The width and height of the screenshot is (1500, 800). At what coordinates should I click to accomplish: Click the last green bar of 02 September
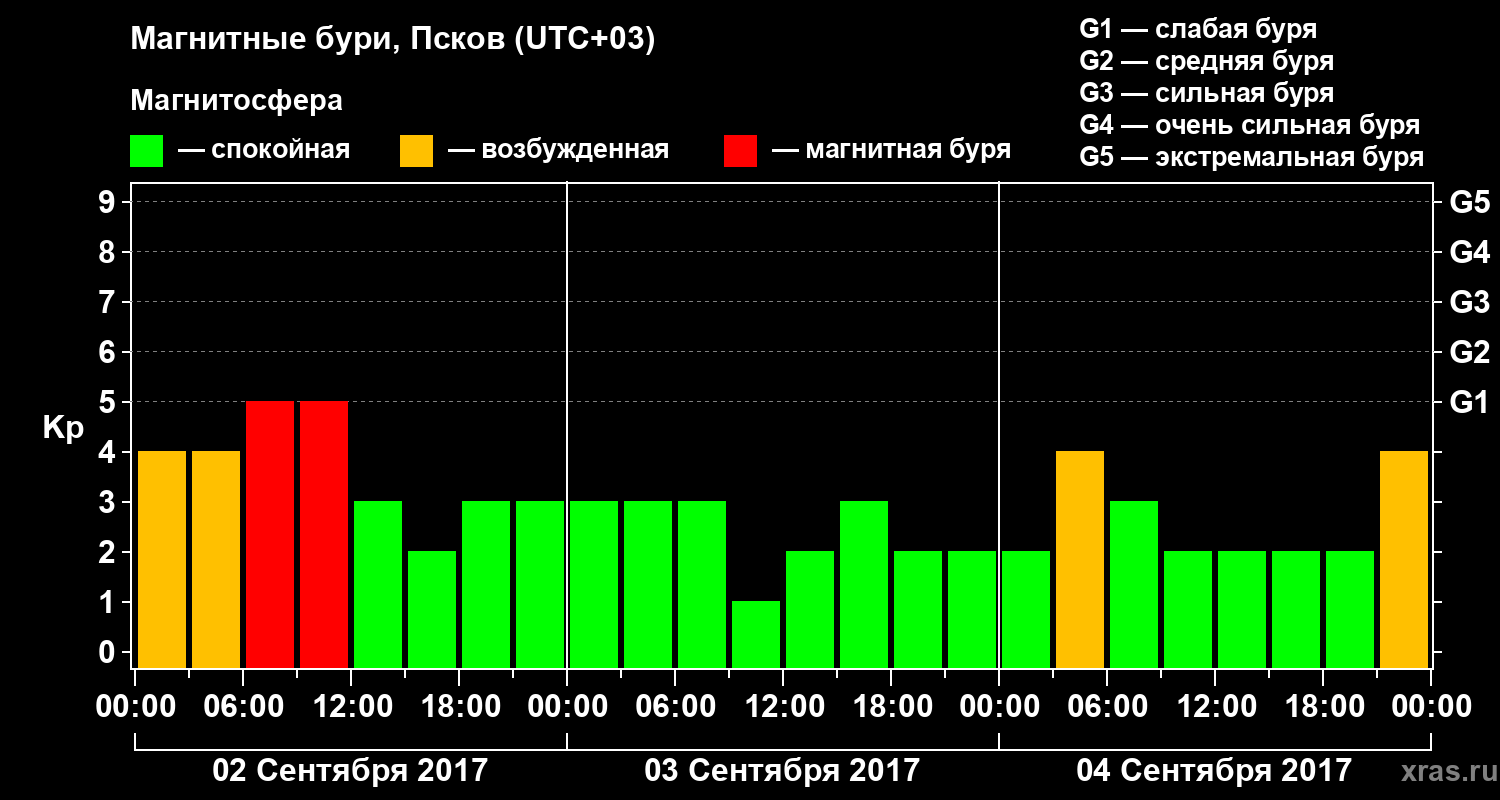coord(540,584)
